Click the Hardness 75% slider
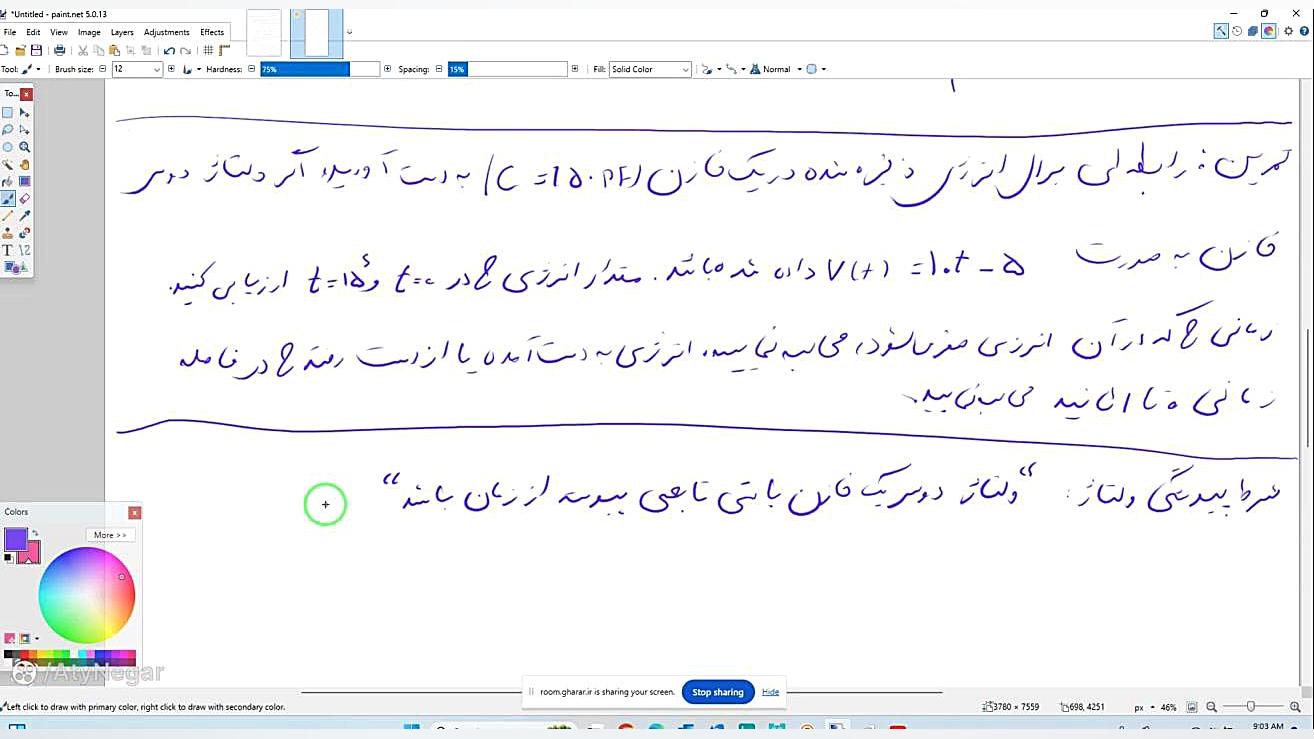The width and height of the screenshot is (1314, 739). [x=320, y=69]
